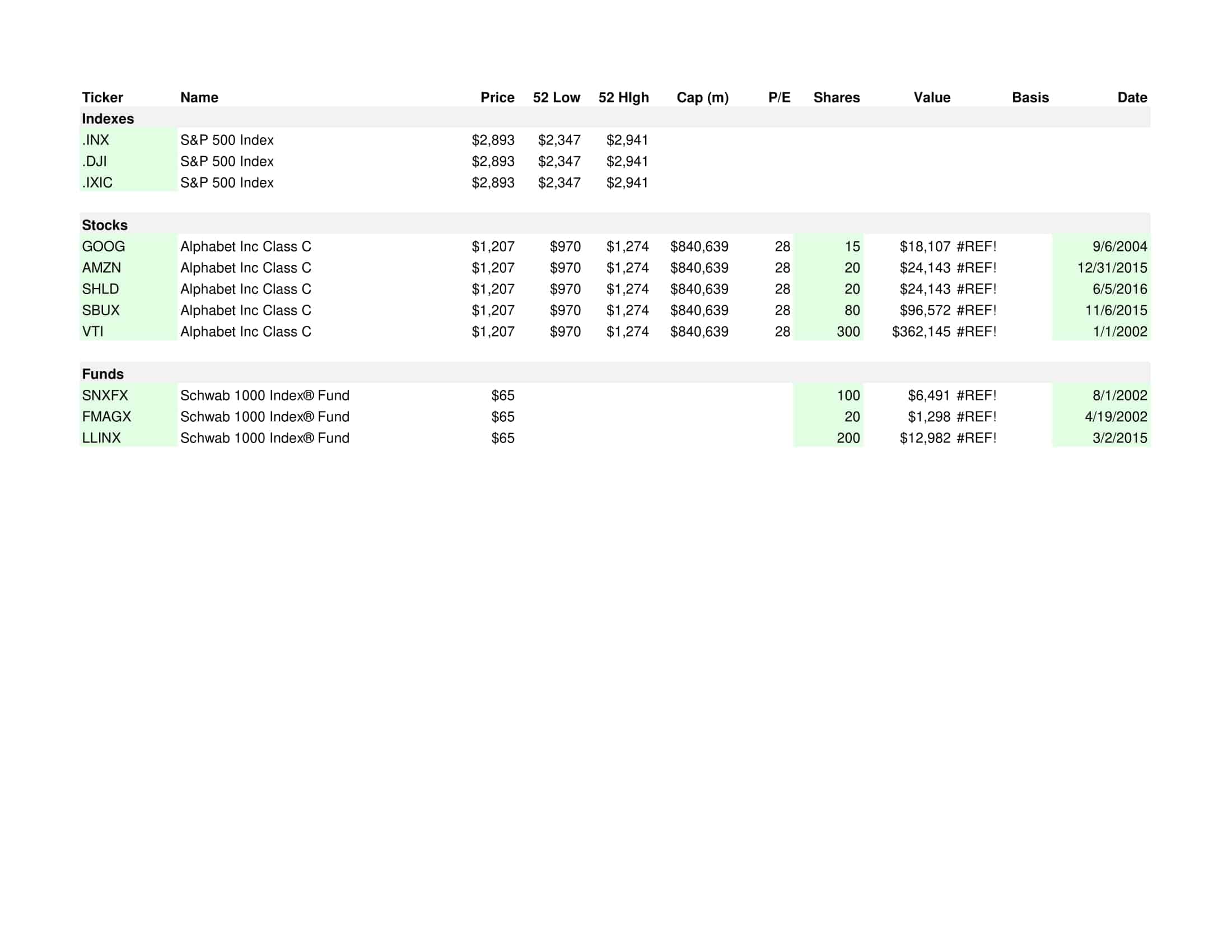The image size is (1232, 952).
Task: Click the Date column header
Action: click(x=1132, y=97)
